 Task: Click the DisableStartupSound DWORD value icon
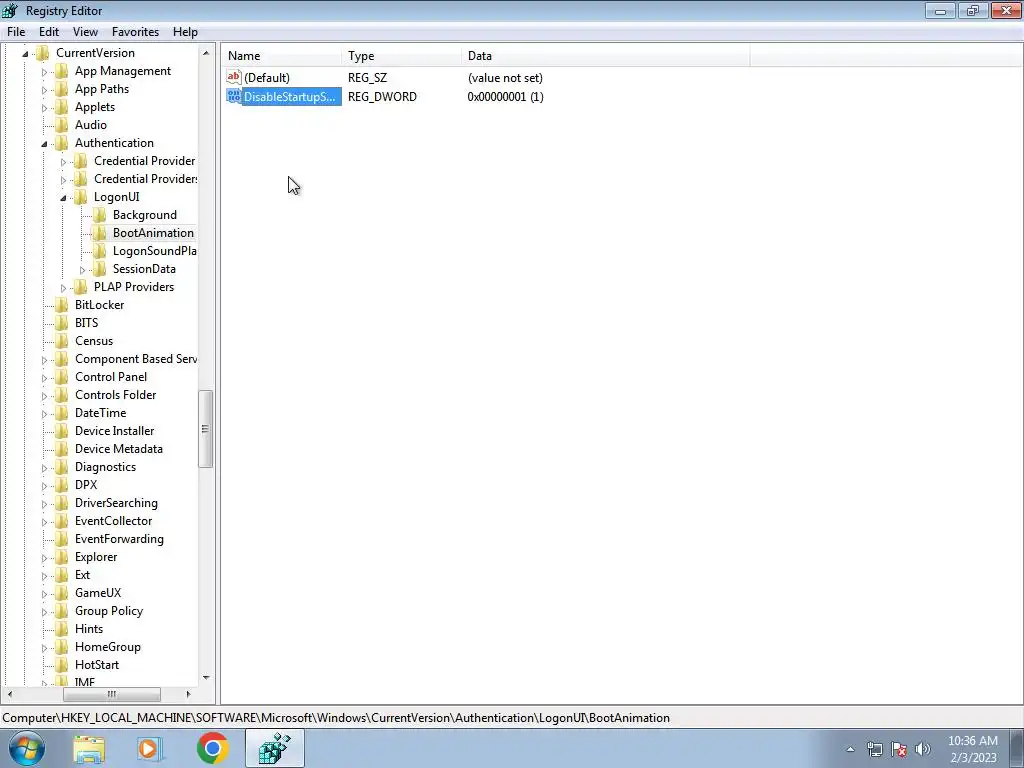234,96
